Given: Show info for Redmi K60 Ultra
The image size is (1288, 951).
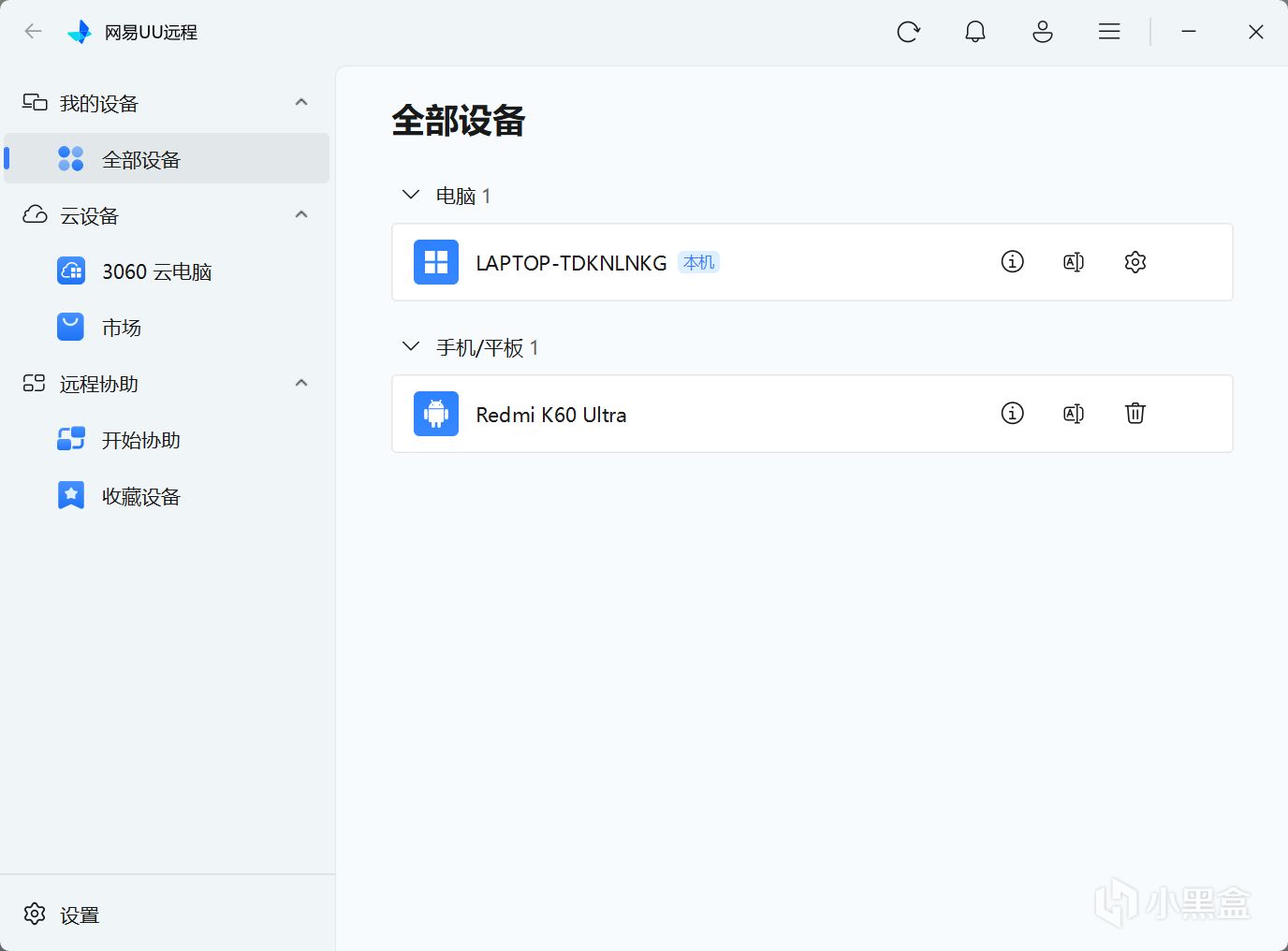Looking at the screenshot, I should pyautogui.click(x=1012, y=414).
